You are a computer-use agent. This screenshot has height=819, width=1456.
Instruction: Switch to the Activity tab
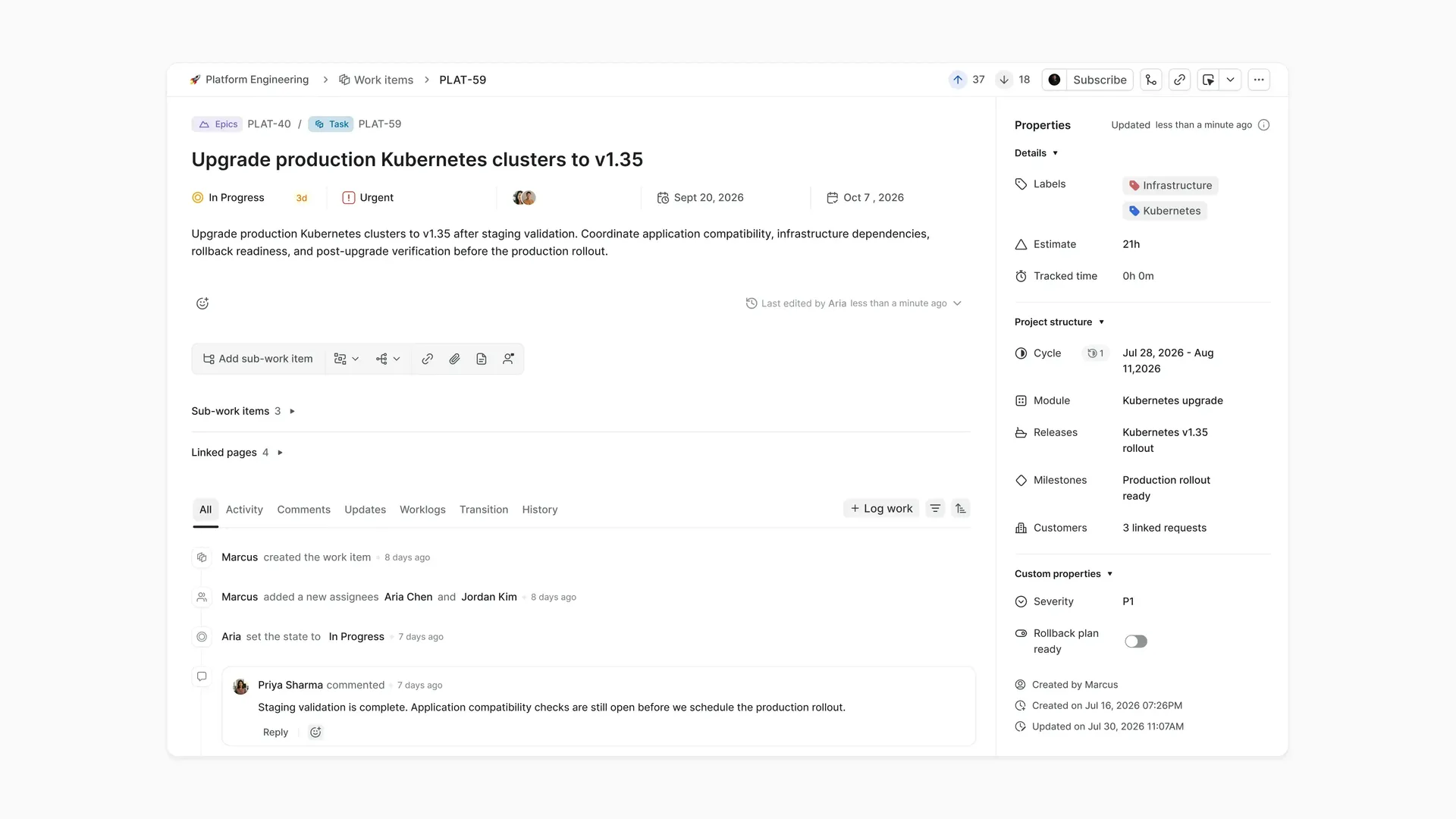244,510
